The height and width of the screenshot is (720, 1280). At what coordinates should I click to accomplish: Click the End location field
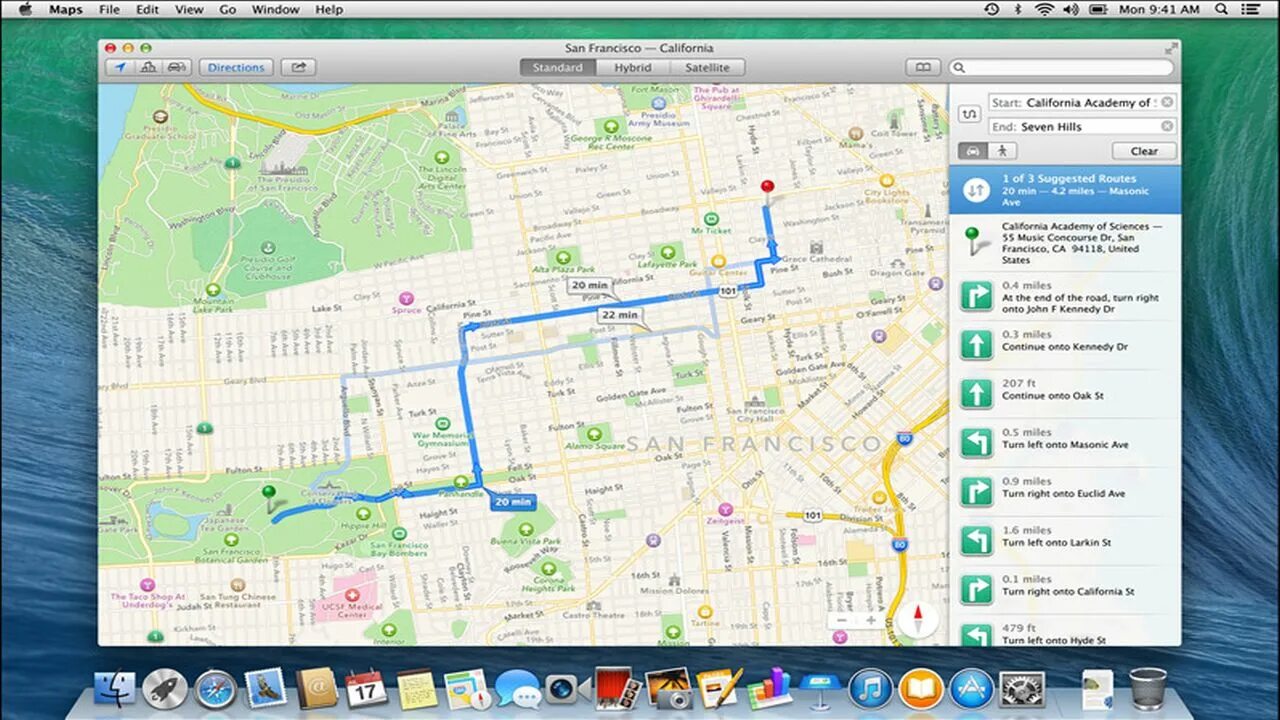pyautogui.click(x=1082, y=126)
